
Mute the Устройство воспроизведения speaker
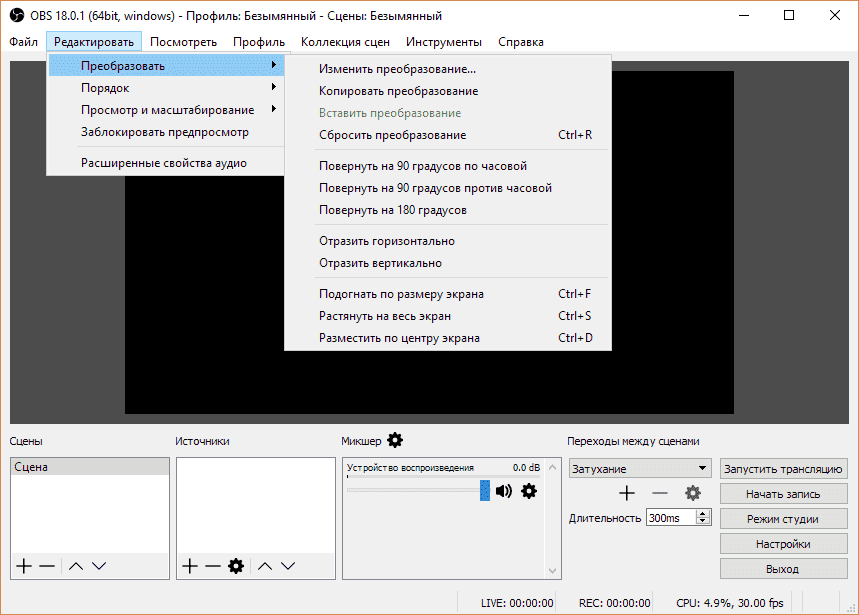(504, 490)
